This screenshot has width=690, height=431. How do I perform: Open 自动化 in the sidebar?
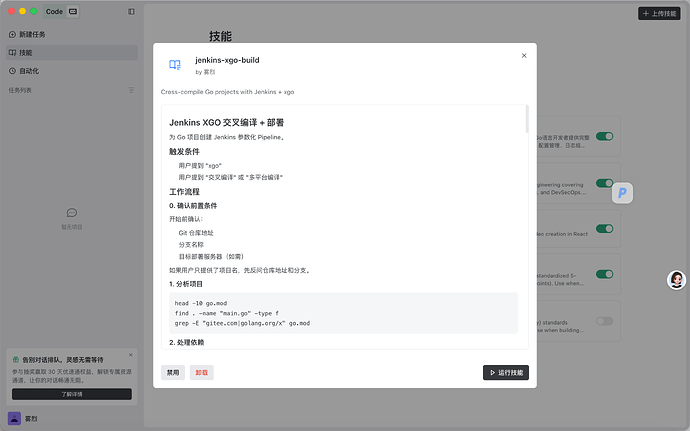coord(72,71)
